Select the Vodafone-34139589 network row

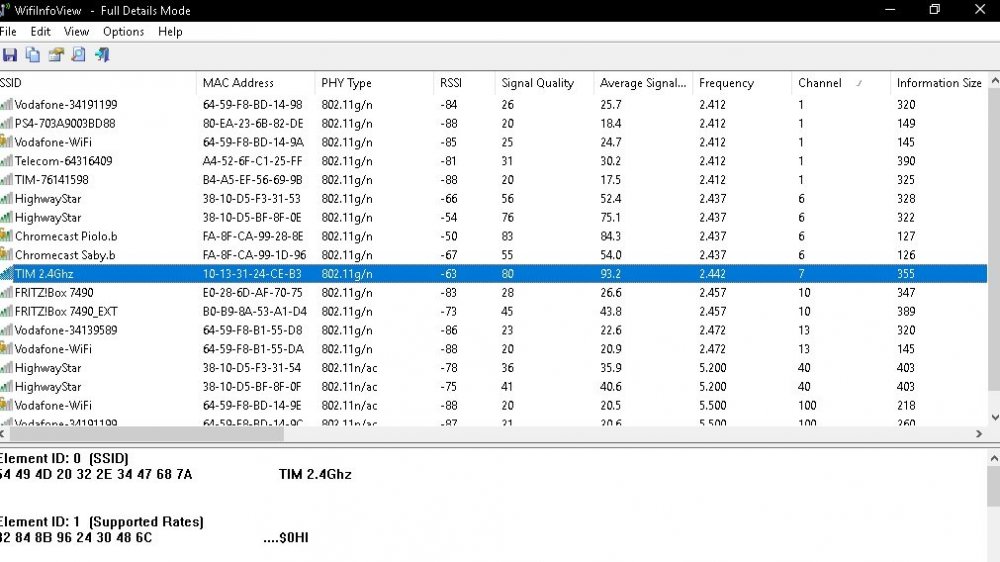[494, 330]
